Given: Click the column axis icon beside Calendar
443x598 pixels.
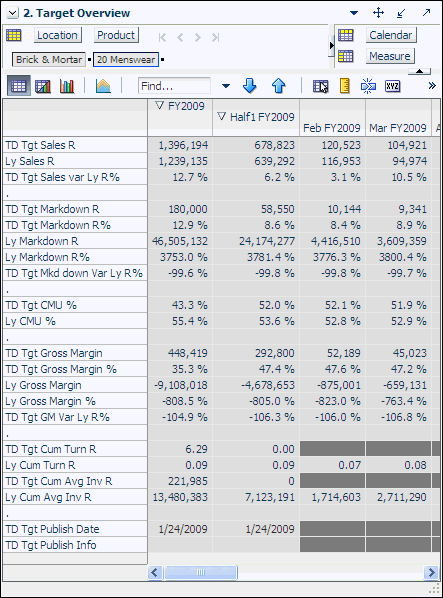Looking at the screenshot, I should [x=346, y=35].
